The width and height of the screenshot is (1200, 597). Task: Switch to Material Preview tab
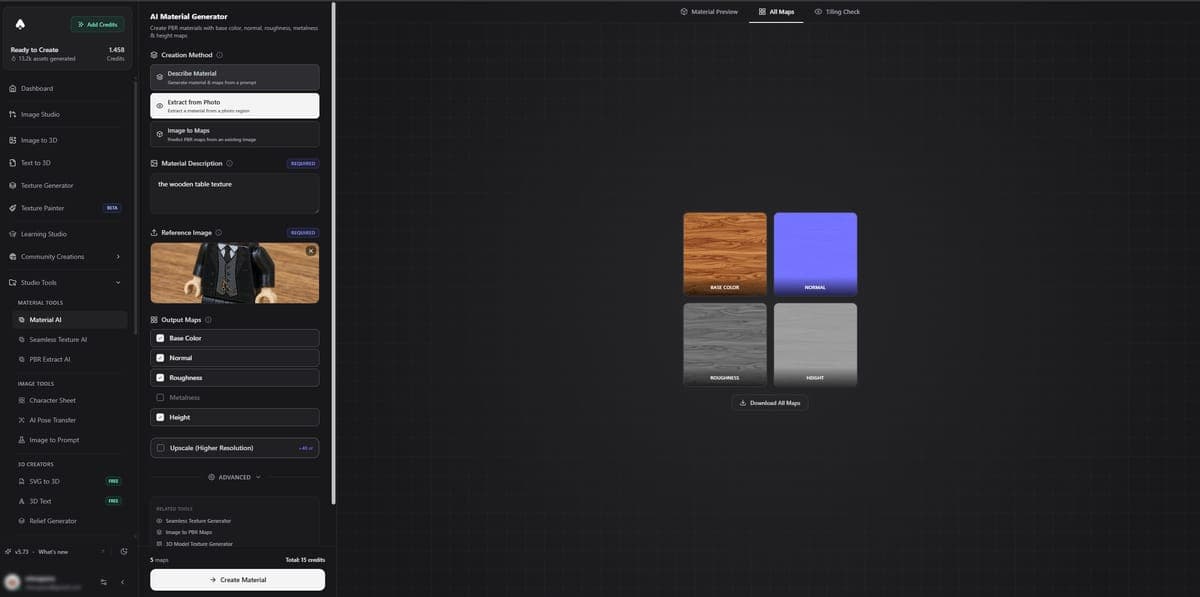[x=709, y=12]
